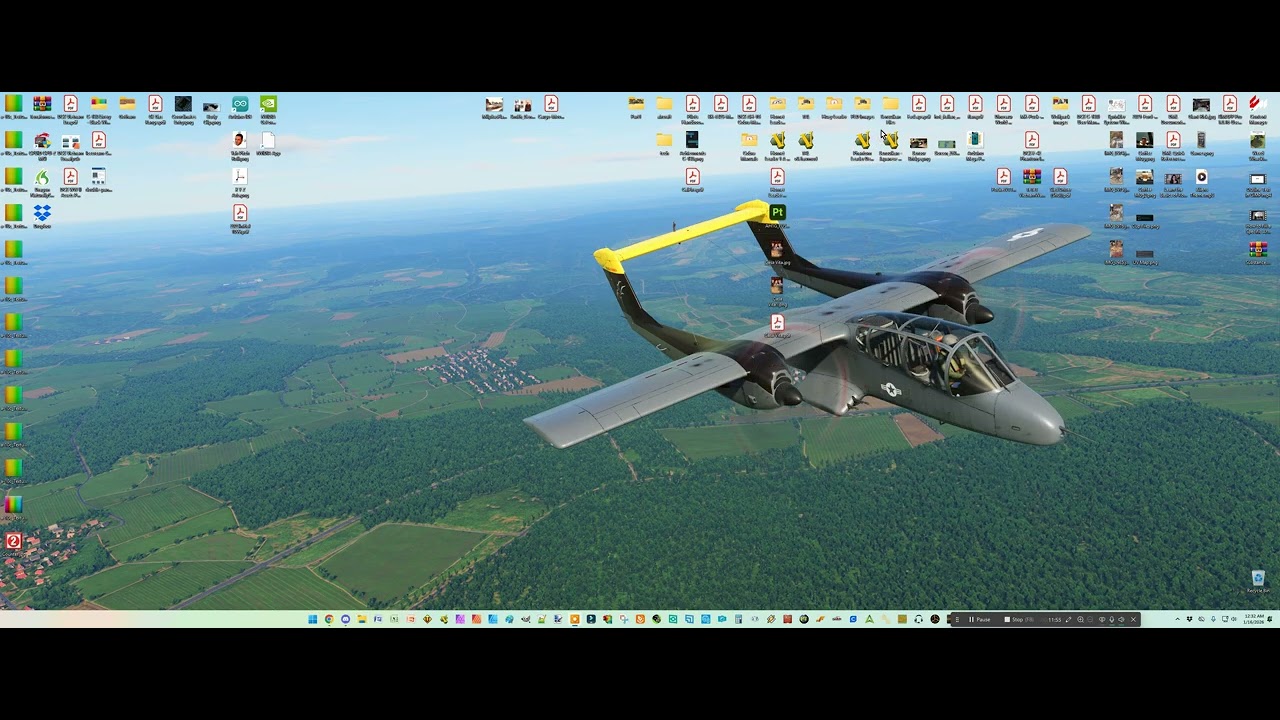1280x720 pixels.
Task: Click the headphones icon in the taskbar
Action: point(918,619)
